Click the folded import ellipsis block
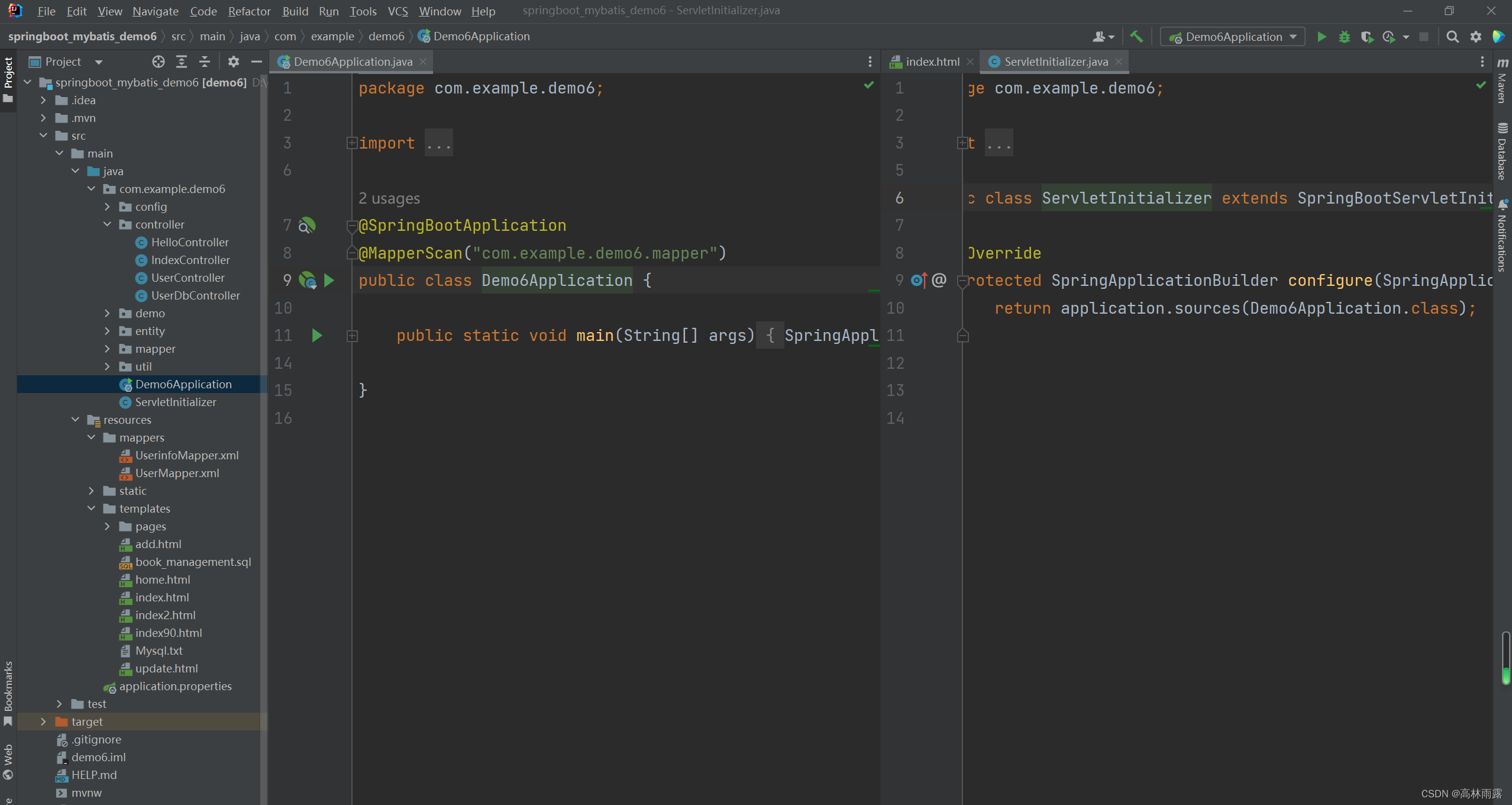This screenshot has width=1512, height=805. pyautogui.click(x=438, y=143)
